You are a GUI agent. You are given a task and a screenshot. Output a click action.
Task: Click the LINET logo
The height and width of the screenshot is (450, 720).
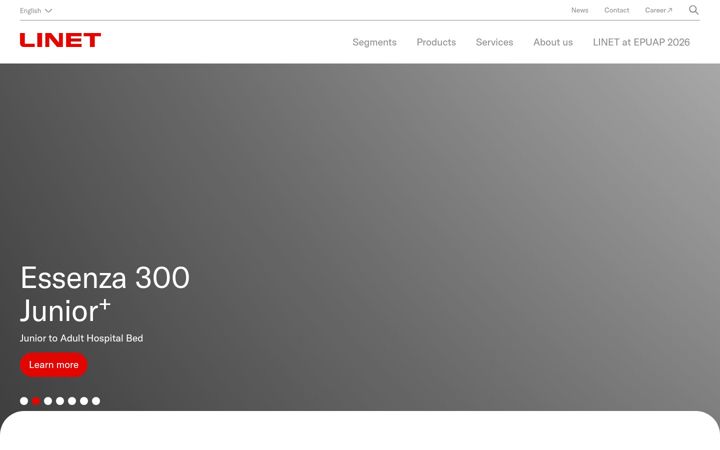[x=60, y=40]
